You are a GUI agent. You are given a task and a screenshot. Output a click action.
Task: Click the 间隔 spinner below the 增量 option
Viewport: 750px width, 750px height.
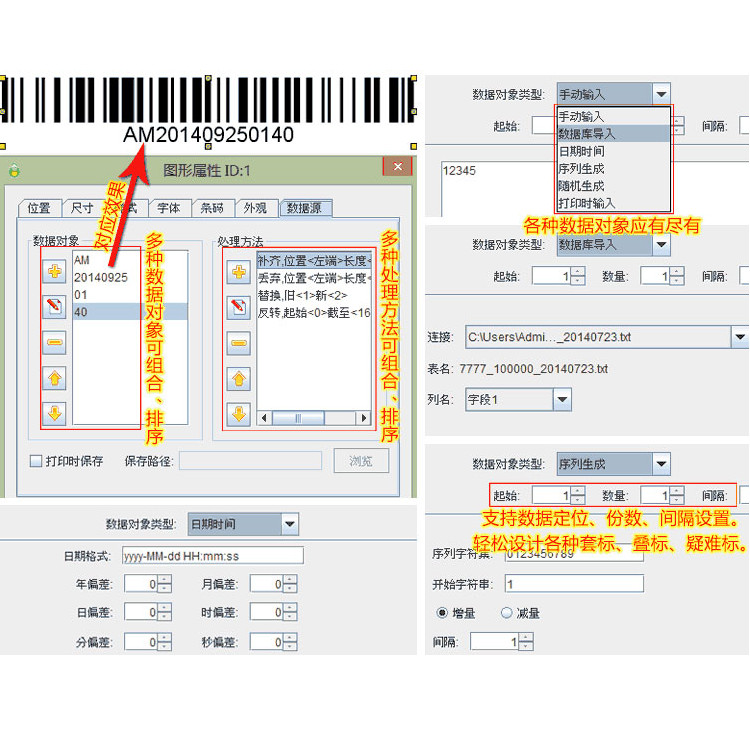(502, 641)
